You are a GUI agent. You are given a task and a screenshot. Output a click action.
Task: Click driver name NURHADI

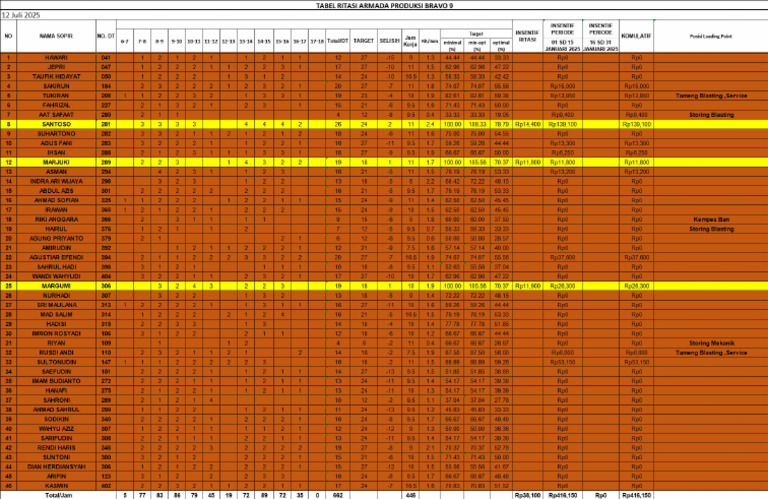56,296
